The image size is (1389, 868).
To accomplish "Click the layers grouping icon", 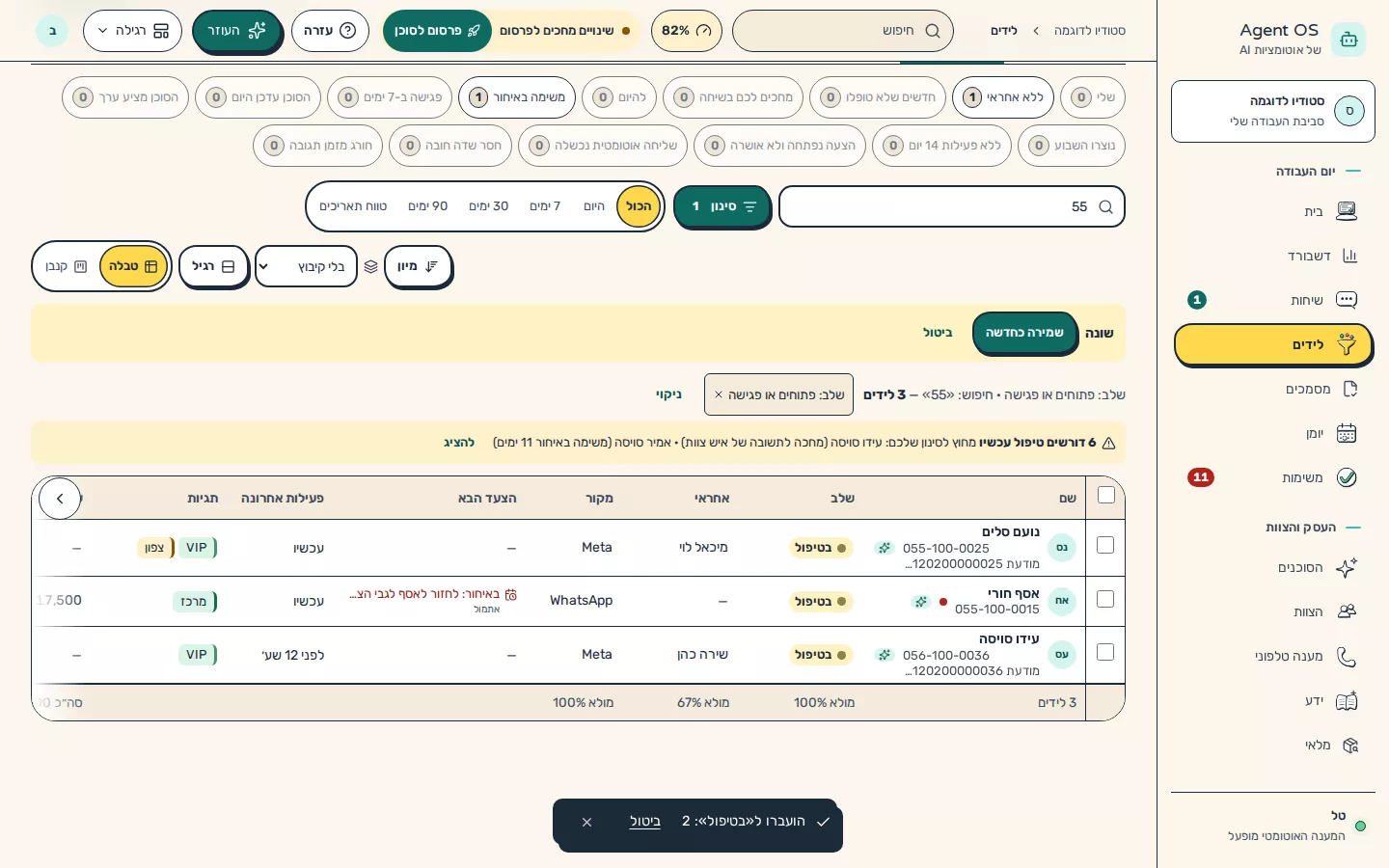I will click(x=370, y=266).
